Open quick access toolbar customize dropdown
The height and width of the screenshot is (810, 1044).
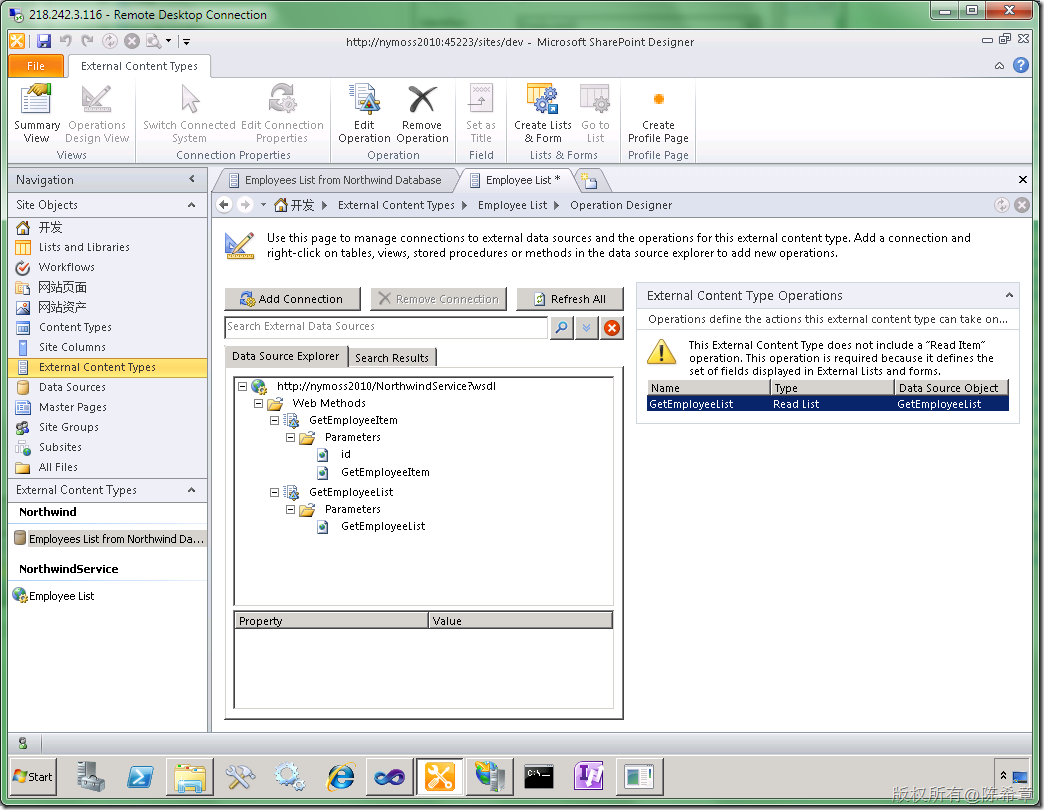(x=186, y=41)
